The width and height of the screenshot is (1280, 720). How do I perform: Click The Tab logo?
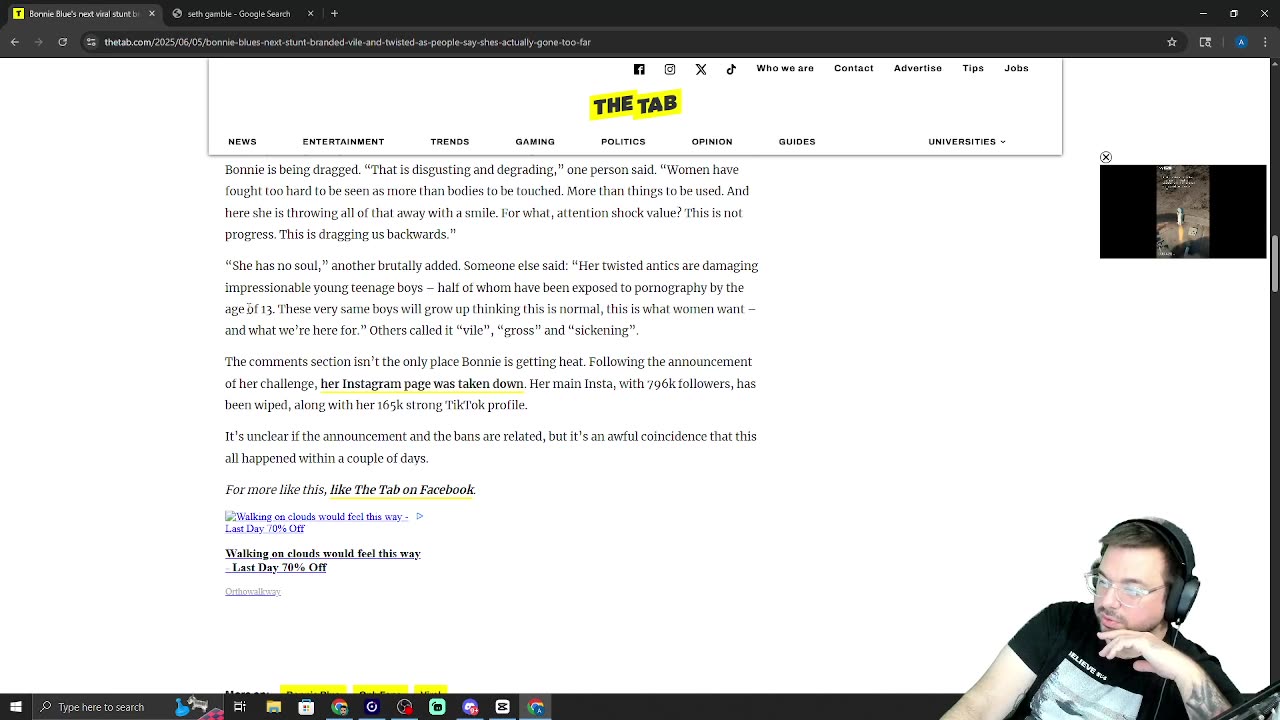pos(635,104)
